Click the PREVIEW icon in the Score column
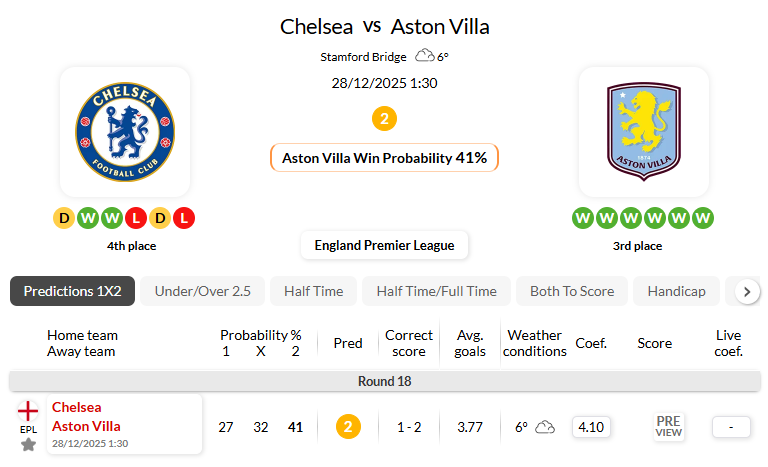This screenshot has height=467, width=768. pos(669,427)
